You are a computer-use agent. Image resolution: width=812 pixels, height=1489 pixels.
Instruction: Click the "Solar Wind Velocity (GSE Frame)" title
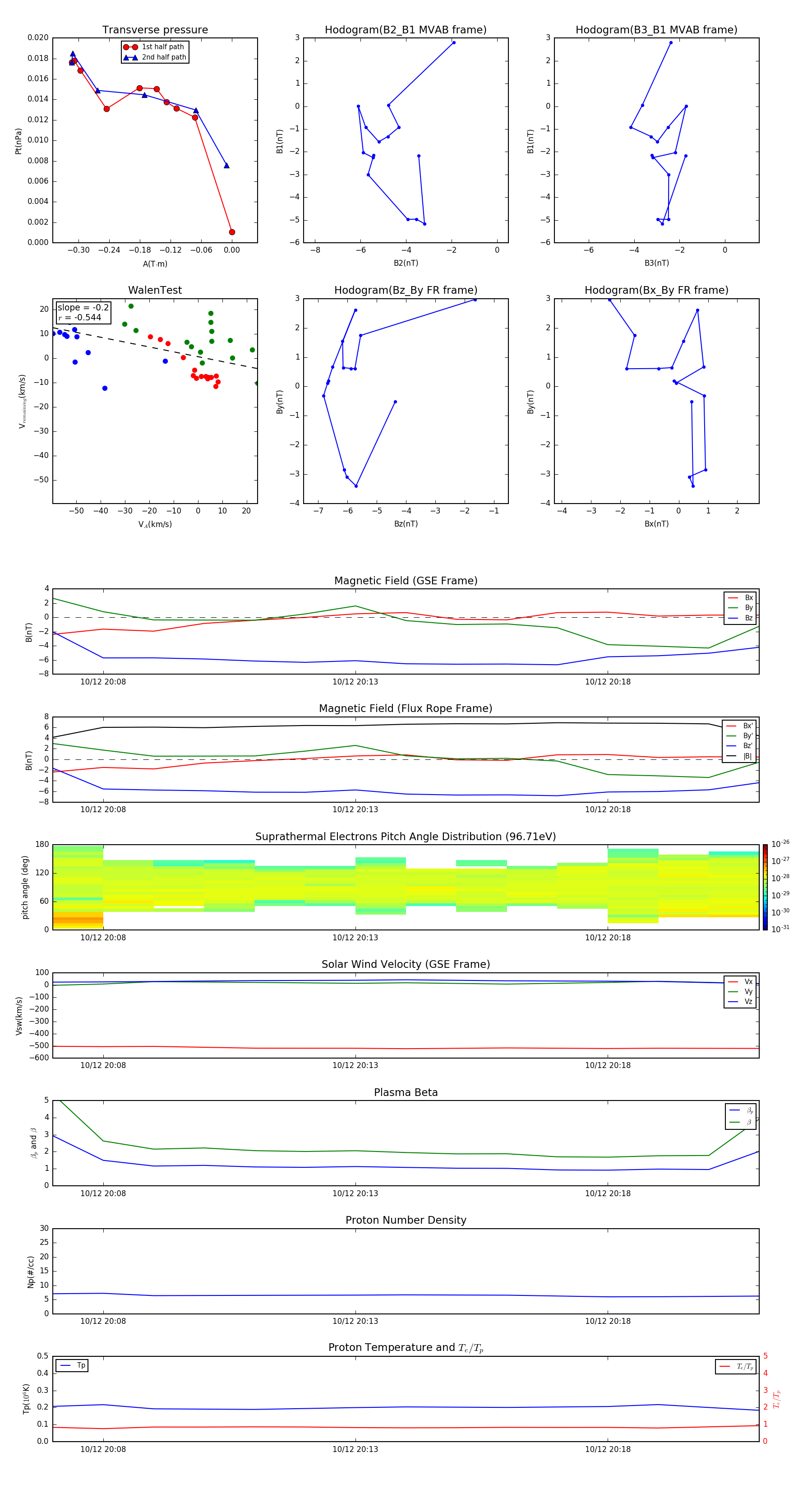click(x=406, y=964)
